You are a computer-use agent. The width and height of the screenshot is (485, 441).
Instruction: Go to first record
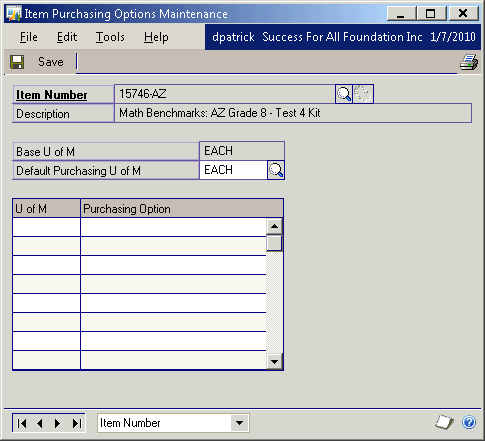pyautogui.click(x=22, y=423)
